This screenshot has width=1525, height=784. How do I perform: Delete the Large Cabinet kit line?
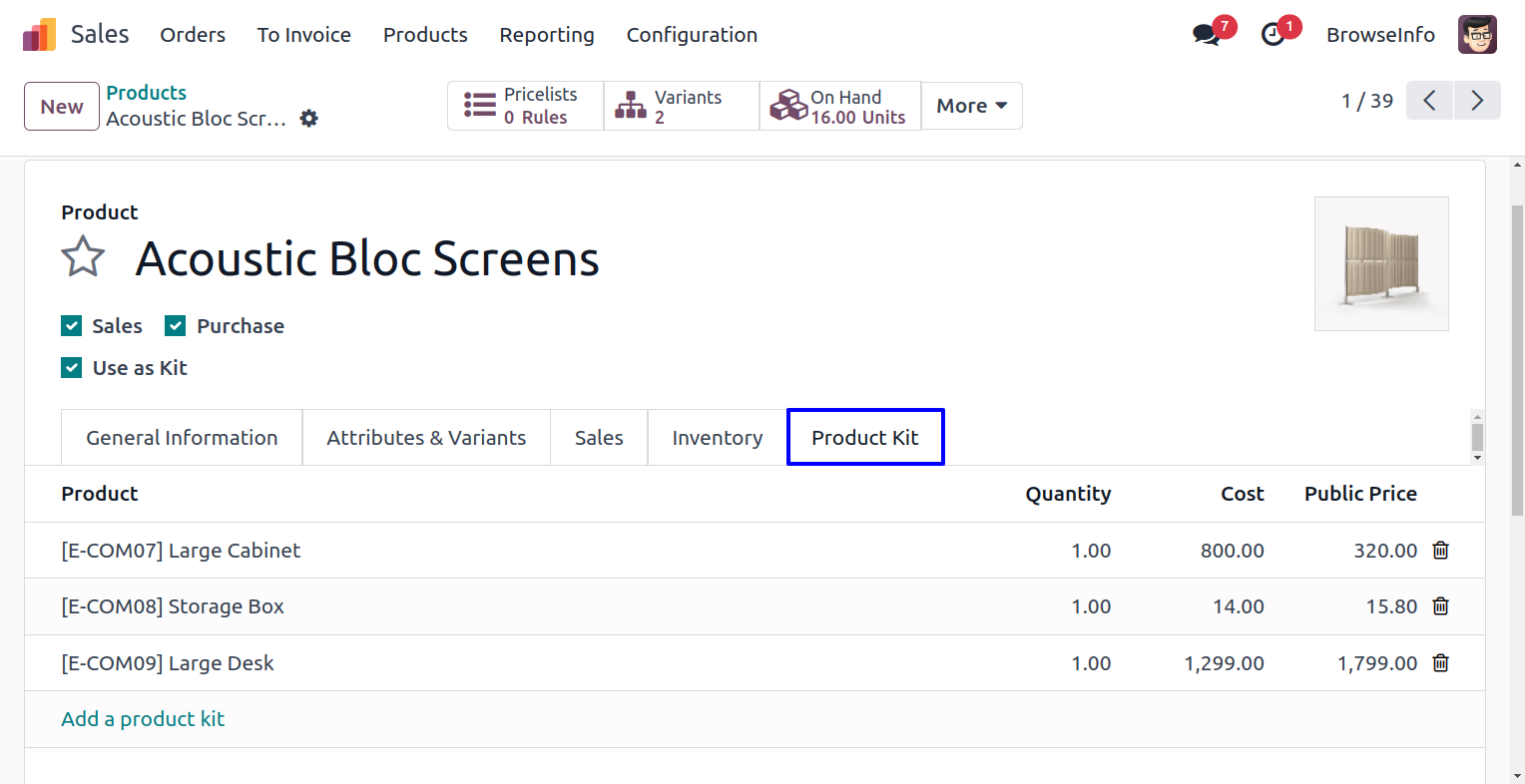1440,551
